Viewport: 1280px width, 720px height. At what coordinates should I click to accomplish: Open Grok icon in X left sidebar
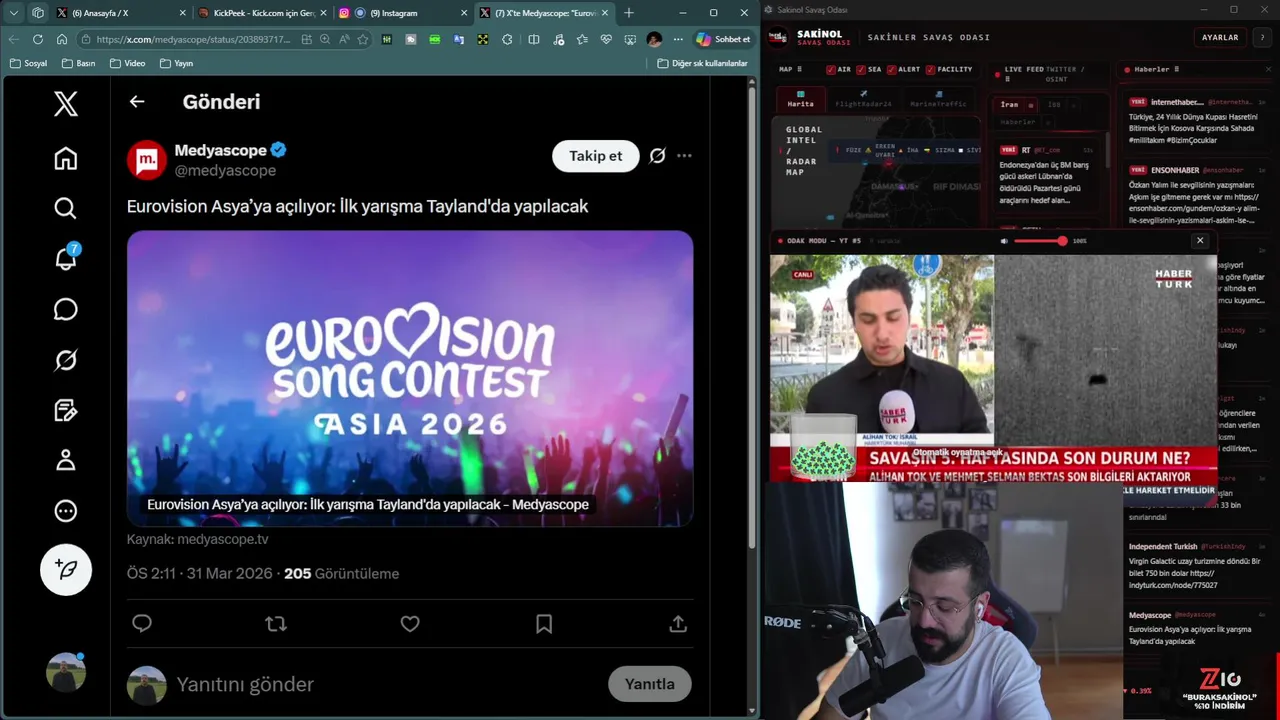[66, 360]
